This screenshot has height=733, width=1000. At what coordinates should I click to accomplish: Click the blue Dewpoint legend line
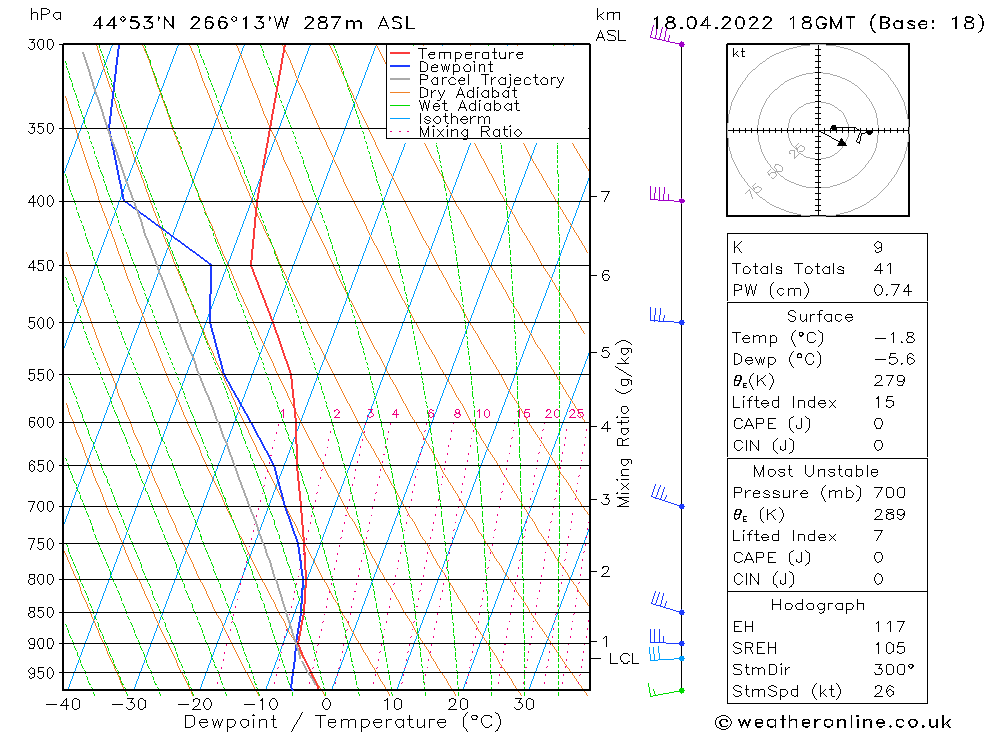coord(400,66)
